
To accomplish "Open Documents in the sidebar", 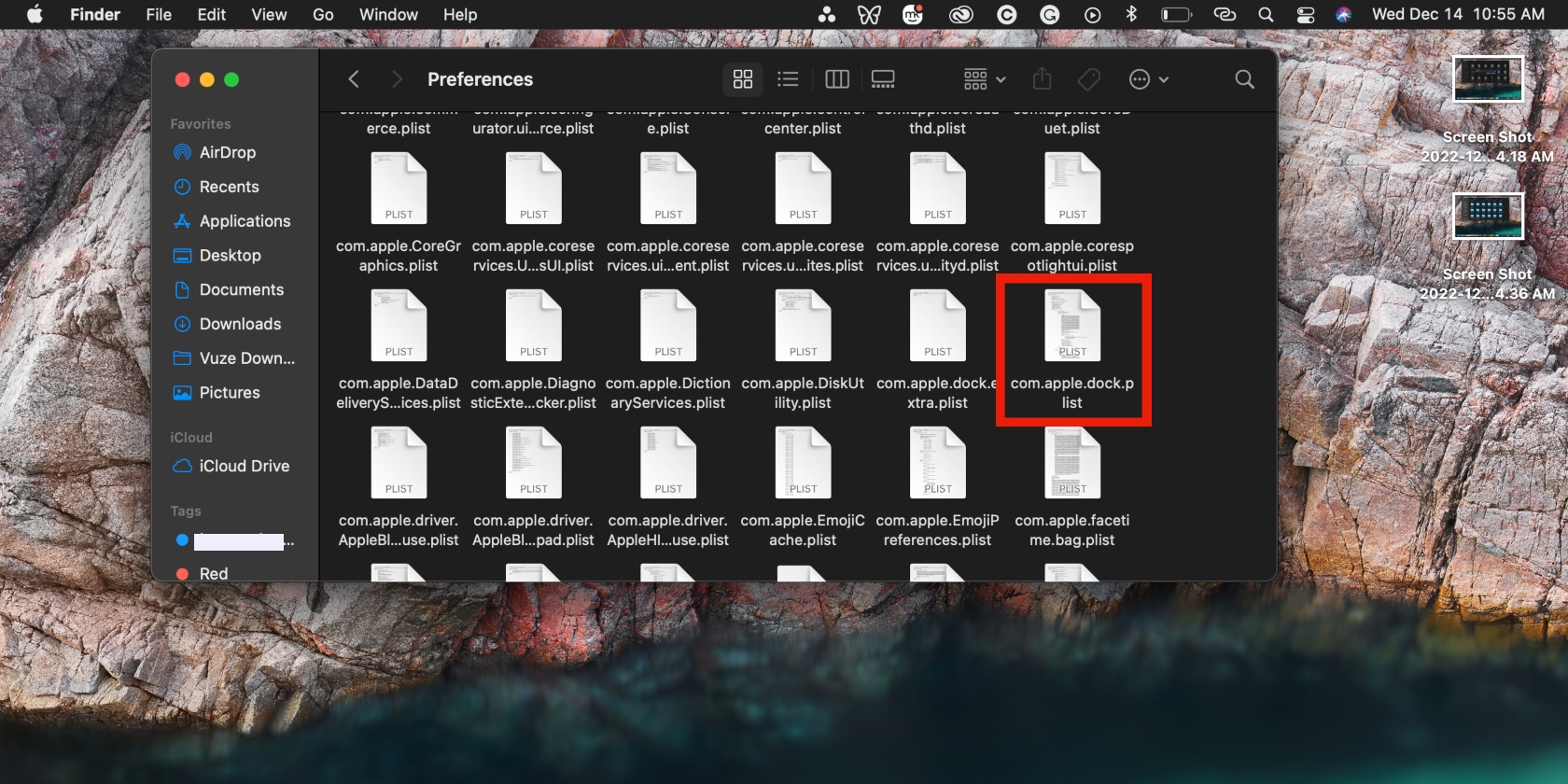I will click(x=241, y=289).
